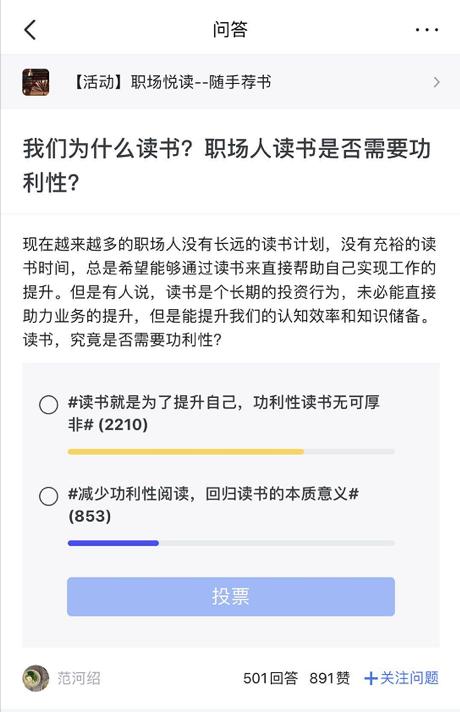Open 范河绍 avatar picture
The image size is (460, 712).
(36, 678)
